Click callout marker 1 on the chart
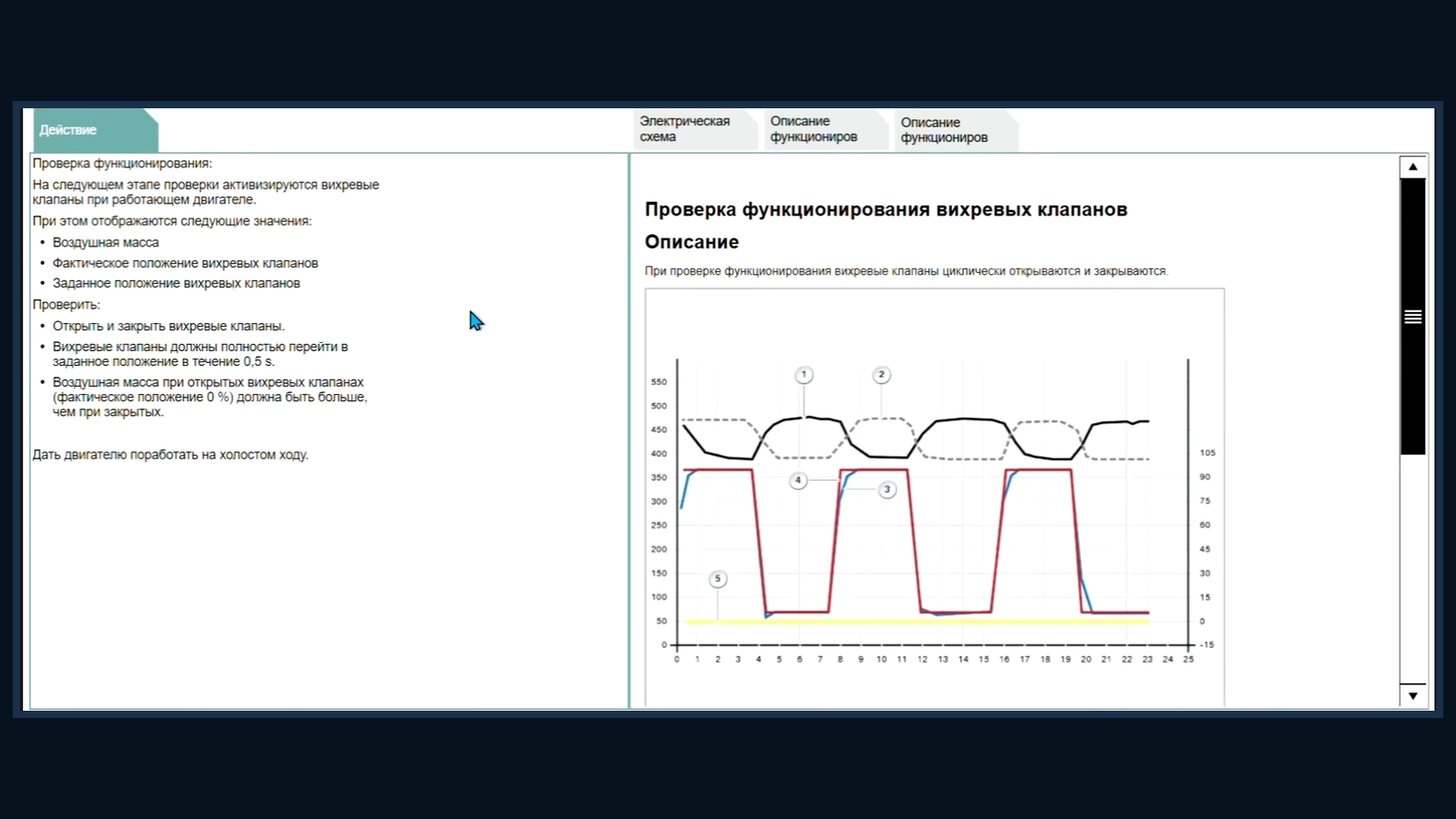Viewport: 1456px width, 819px height. coord(804,375)
